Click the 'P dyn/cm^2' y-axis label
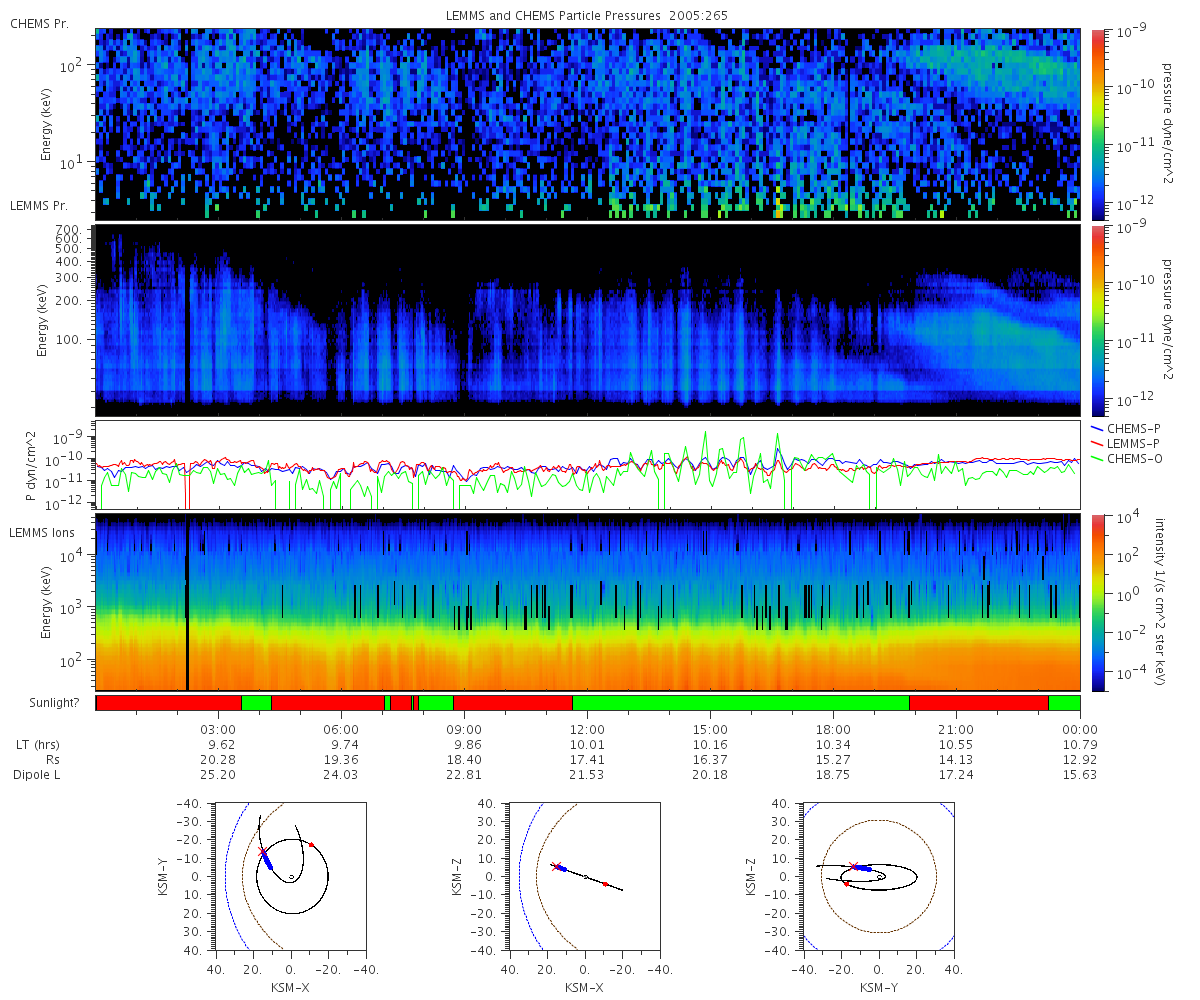 (x=31, y=465)
